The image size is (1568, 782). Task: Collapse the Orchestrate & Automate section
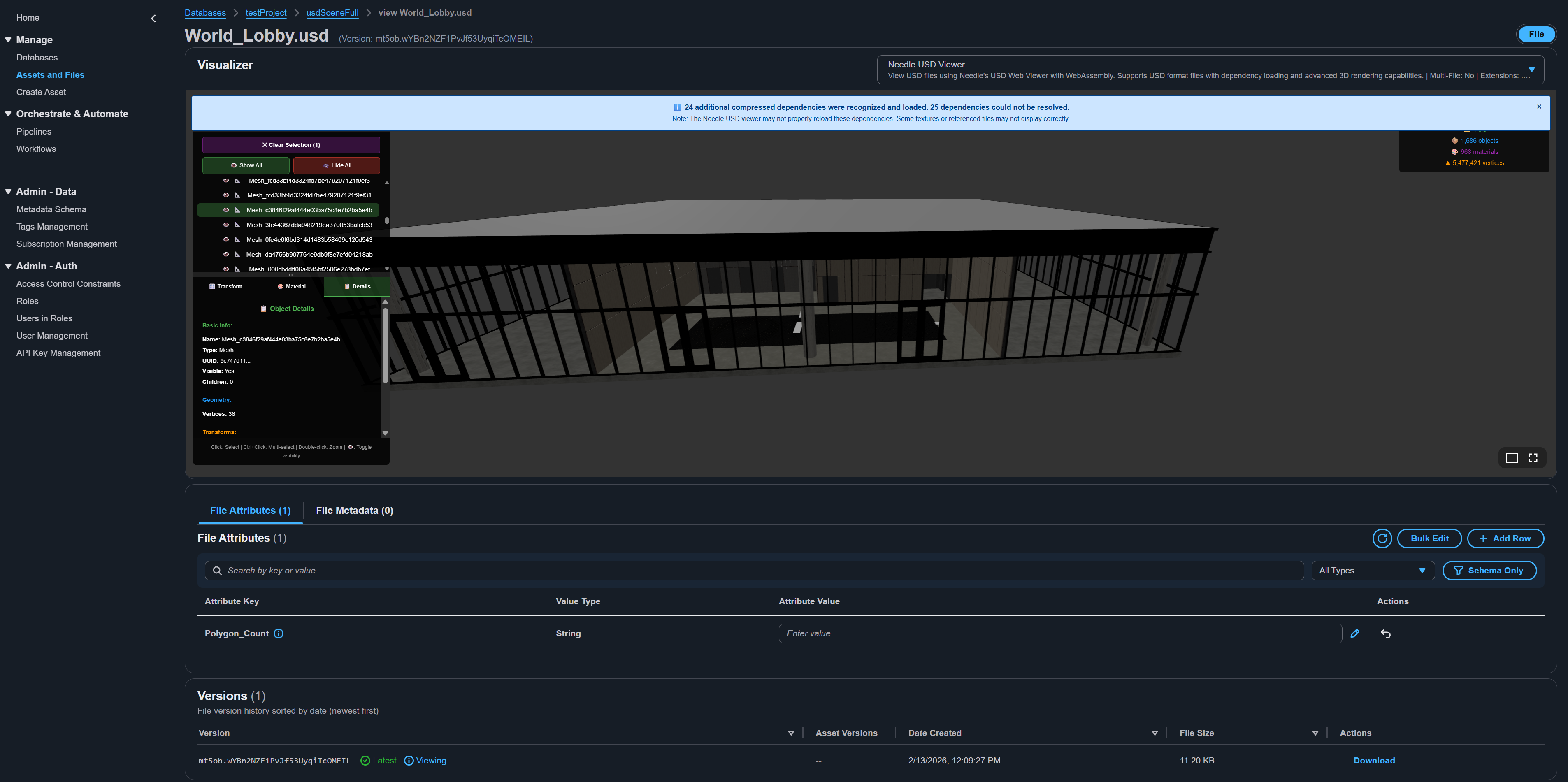pyautogui.click(x=9, y=114)
